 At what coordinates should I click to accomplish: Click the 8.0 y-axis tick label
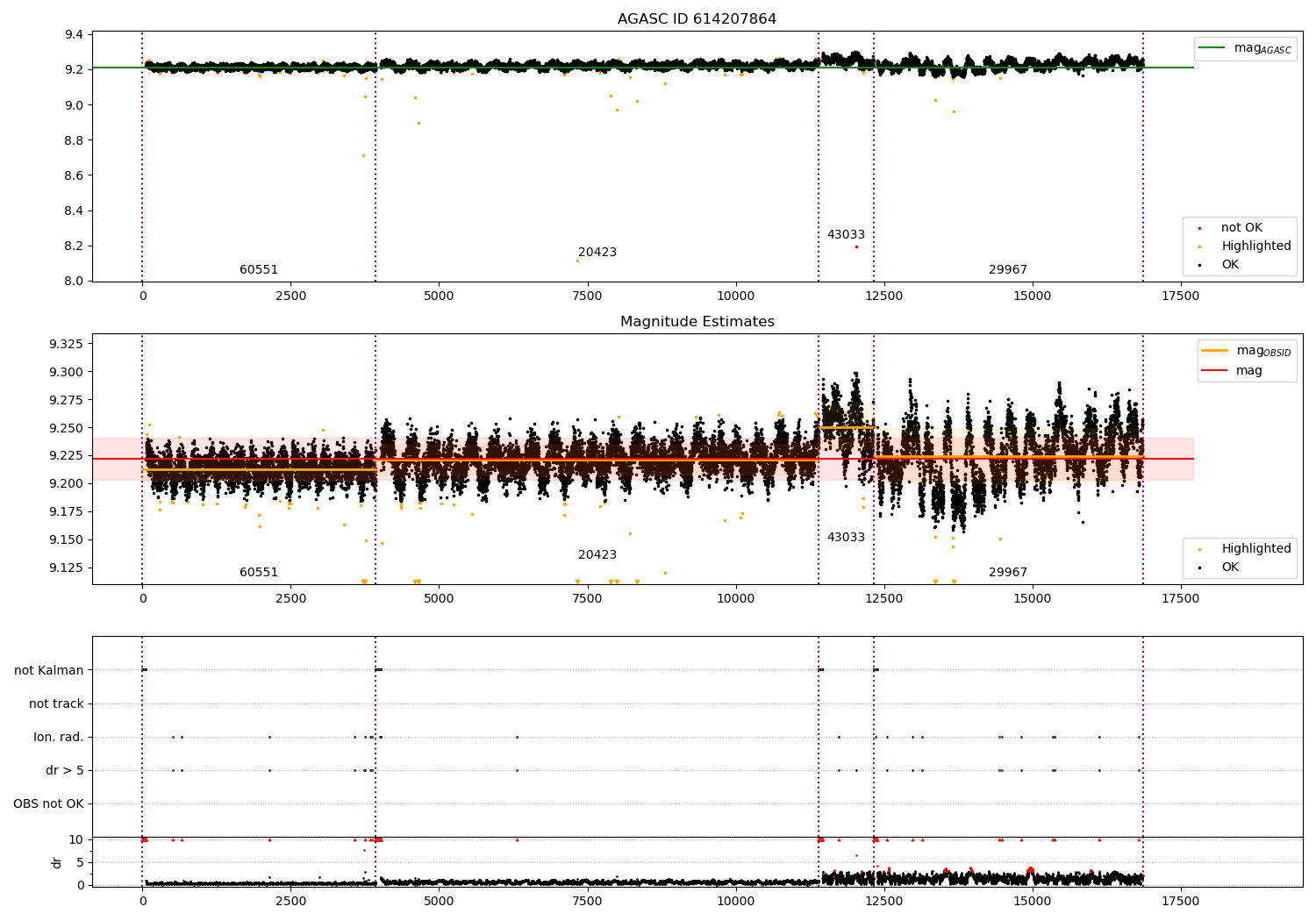coord(75,282)
